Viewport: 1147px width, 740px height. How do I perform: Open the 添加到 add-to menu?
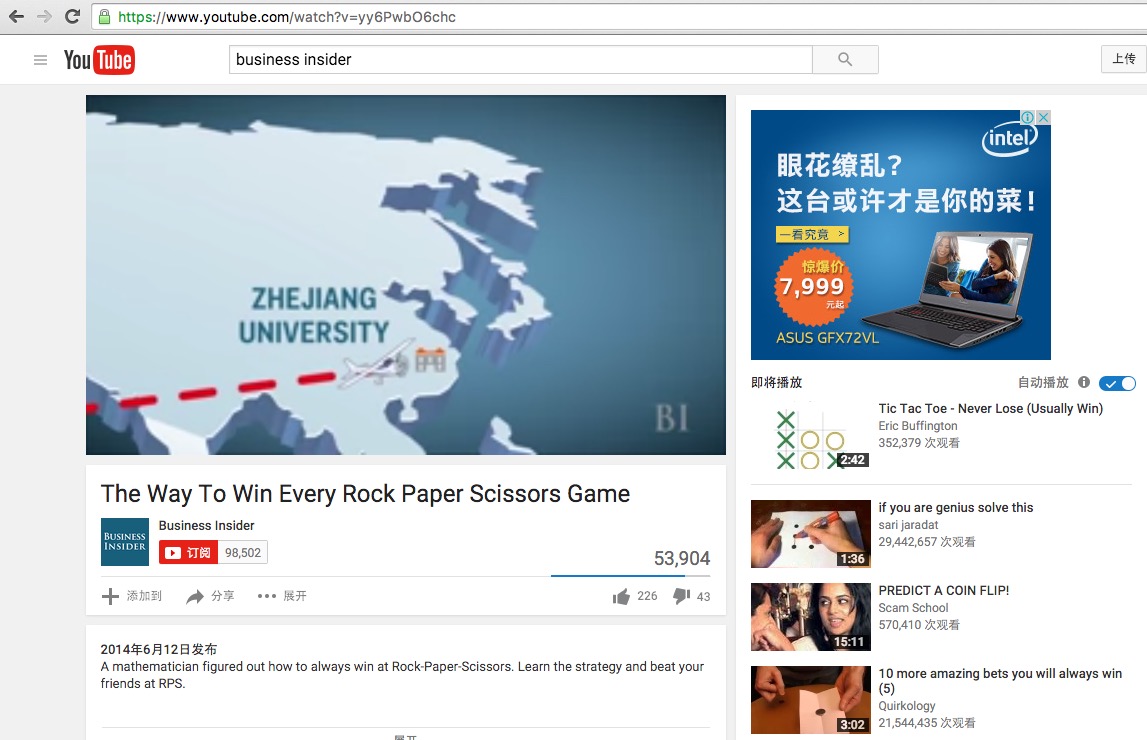click(x=132, y=596)
